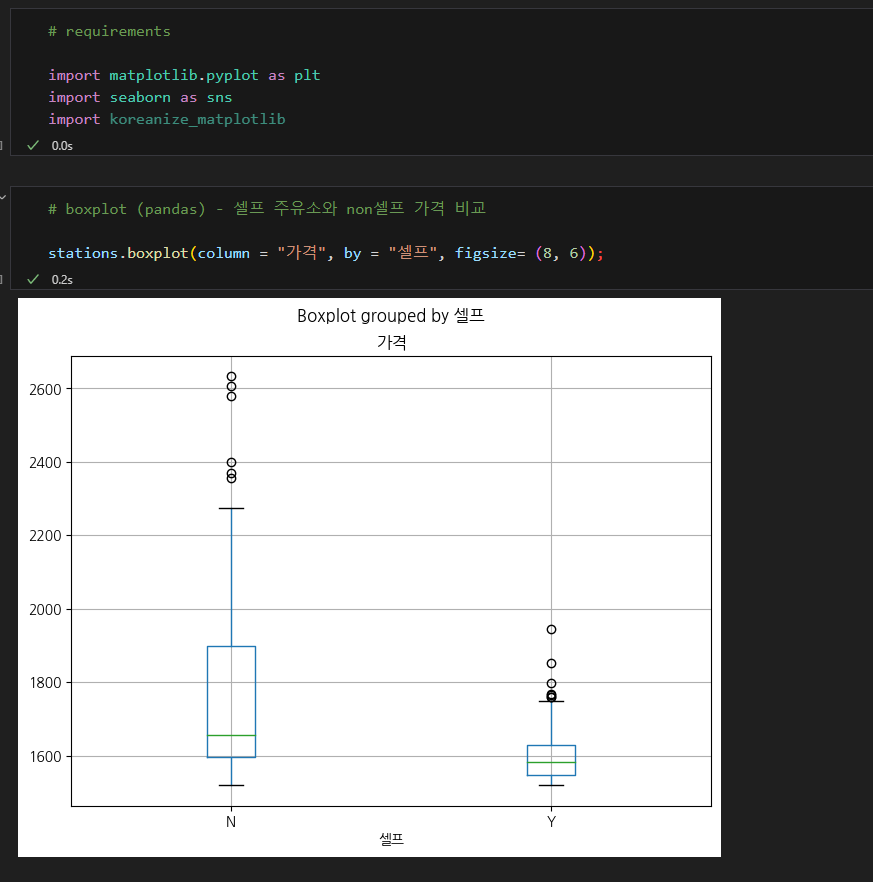Click the Y group box in the boxplot
Viewport: 873px width, 882px height.
point(551,760)
